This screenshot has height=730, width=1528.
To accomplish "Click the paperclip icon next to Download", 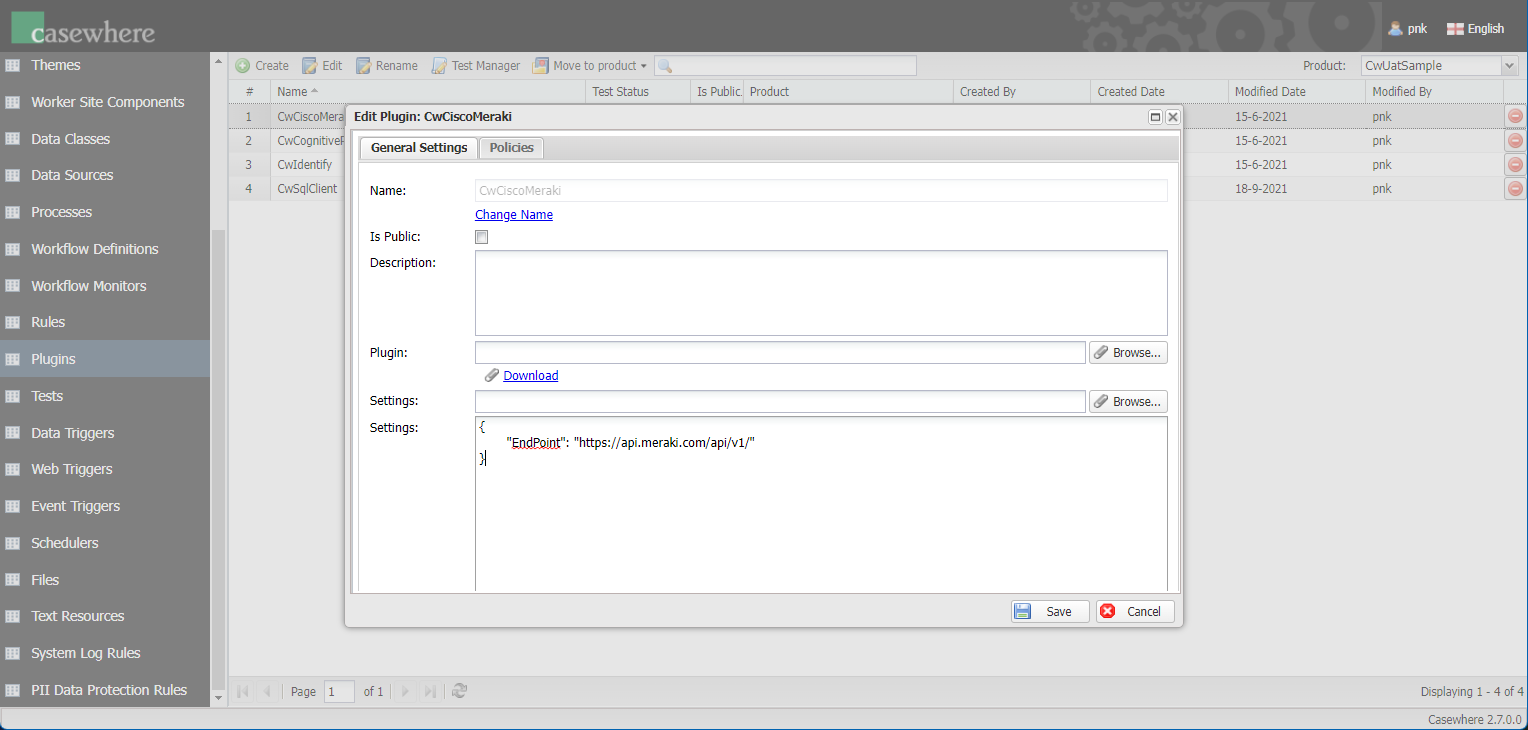I will 491,375.
